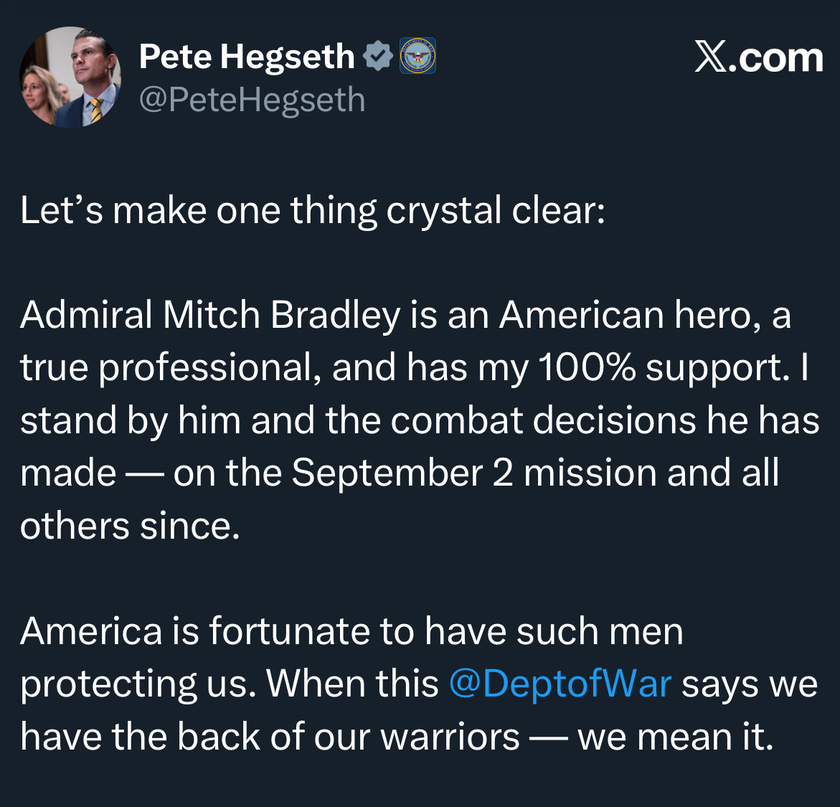Screen dimensions: 840x807
Task: Follow the @DeptofWar mention link
Action: coord(559,684)
